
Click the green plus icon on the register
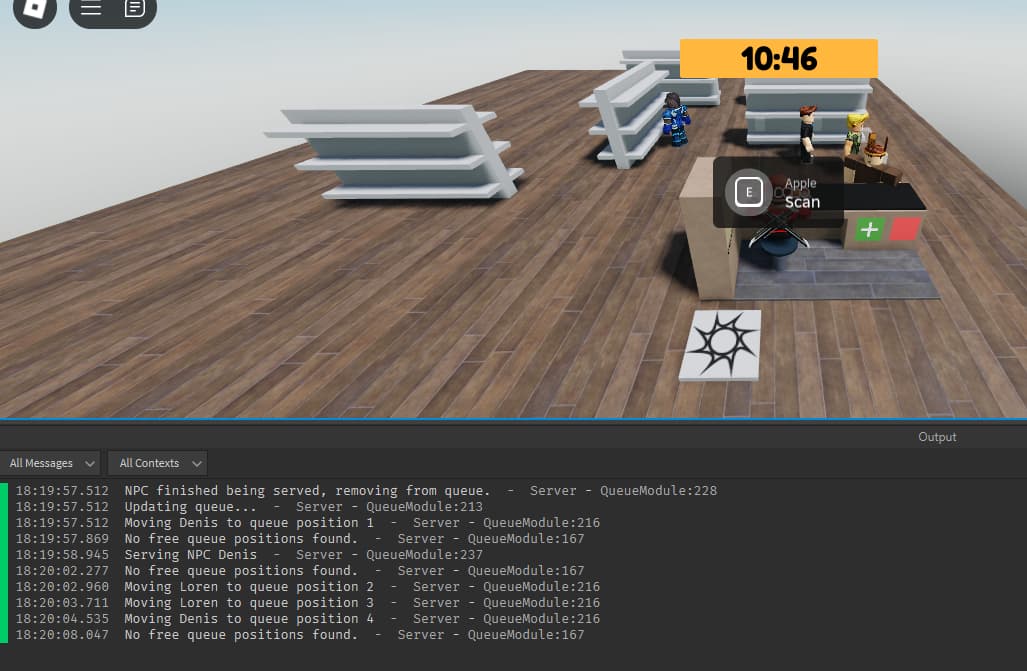(x=869, y=229)
